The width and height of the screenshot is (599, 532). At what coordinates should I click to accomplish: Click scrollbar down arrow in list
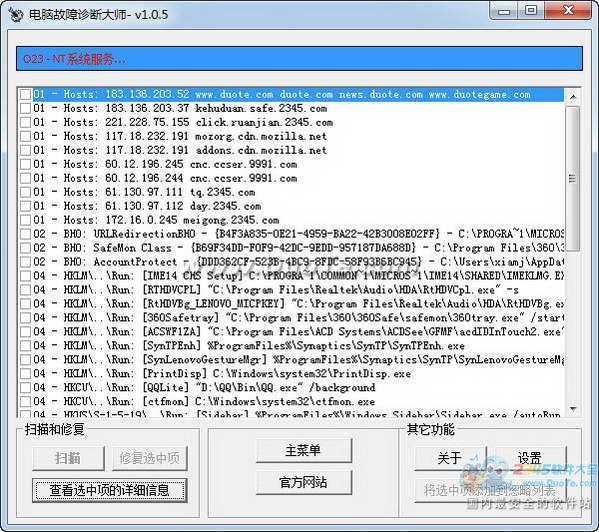pos(573,409)
